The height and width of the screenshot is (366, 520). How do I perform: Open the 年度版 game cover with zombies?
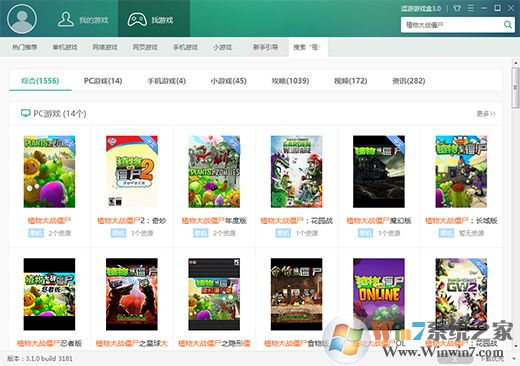pos(214,171)
